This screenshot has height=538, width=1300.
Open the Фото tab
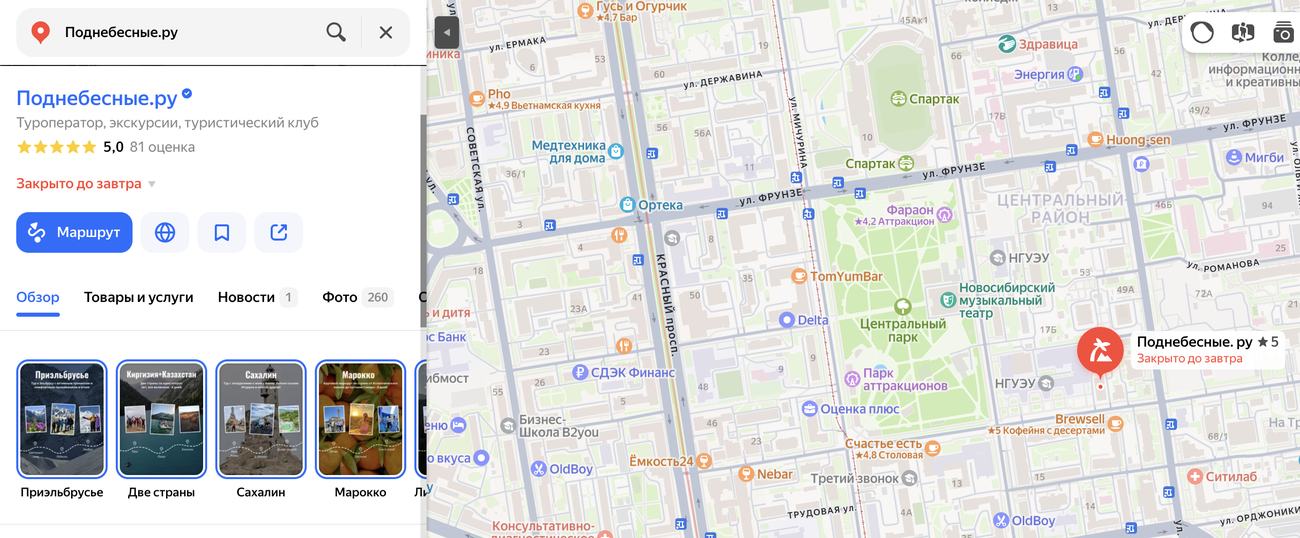pyautogui.click(x=357, y=297)
